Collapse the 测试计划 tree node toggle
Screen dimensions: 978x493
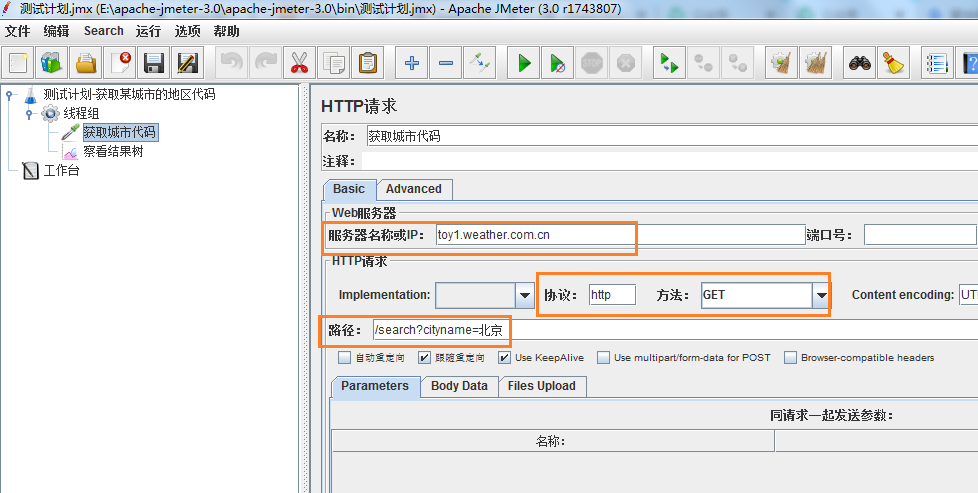click(9, 95)
